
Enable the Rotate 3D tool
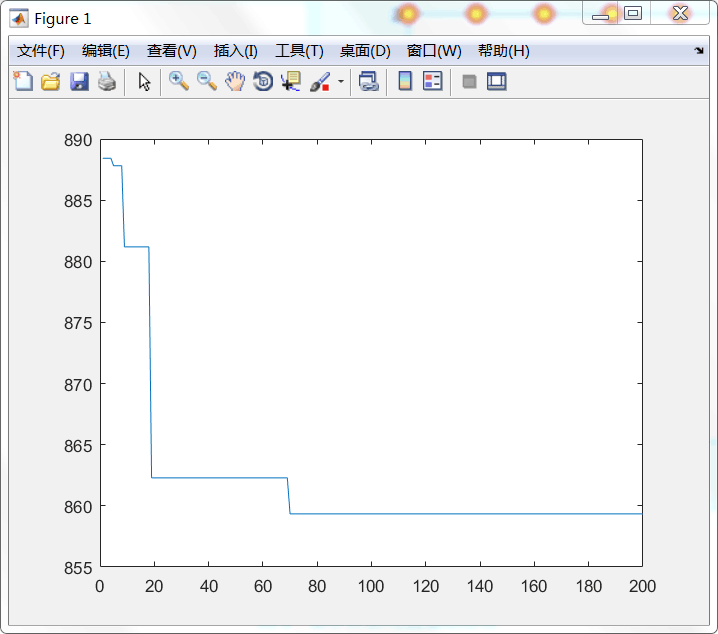[x=263, y=82]
